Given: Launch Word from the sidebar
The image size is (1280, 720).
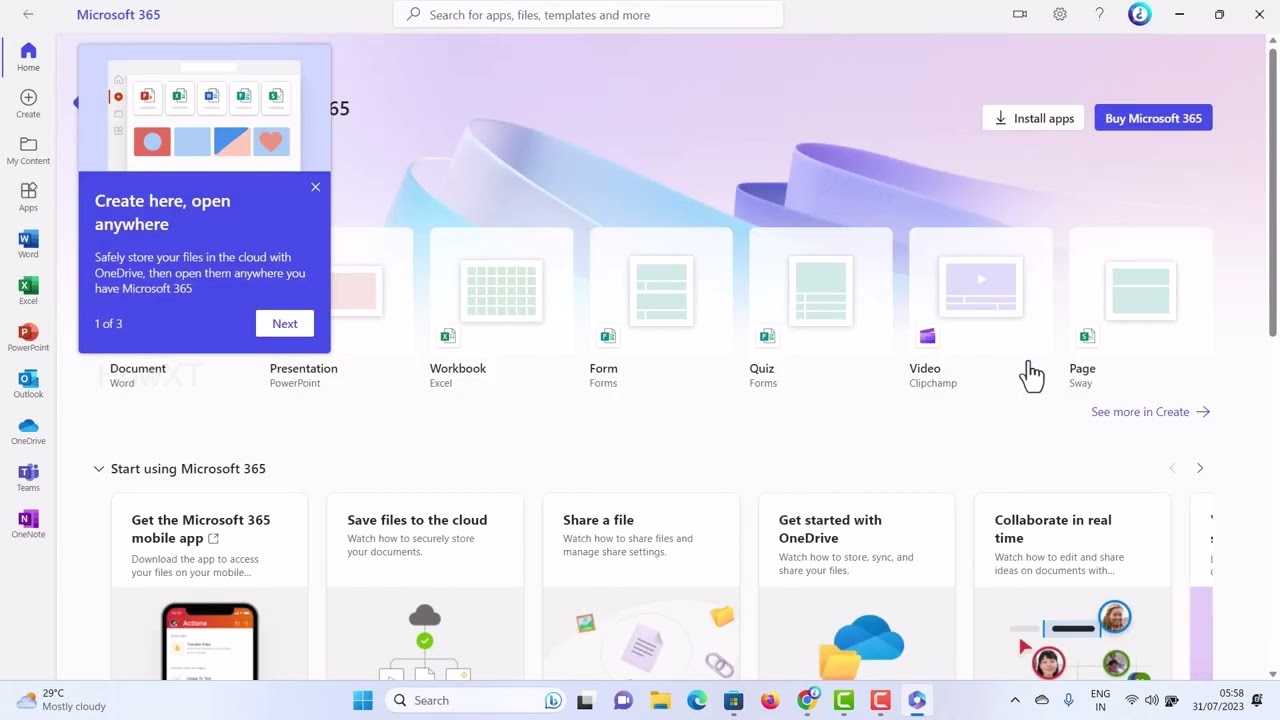Looking at the screenshot, I should click(x=28, y=244).
